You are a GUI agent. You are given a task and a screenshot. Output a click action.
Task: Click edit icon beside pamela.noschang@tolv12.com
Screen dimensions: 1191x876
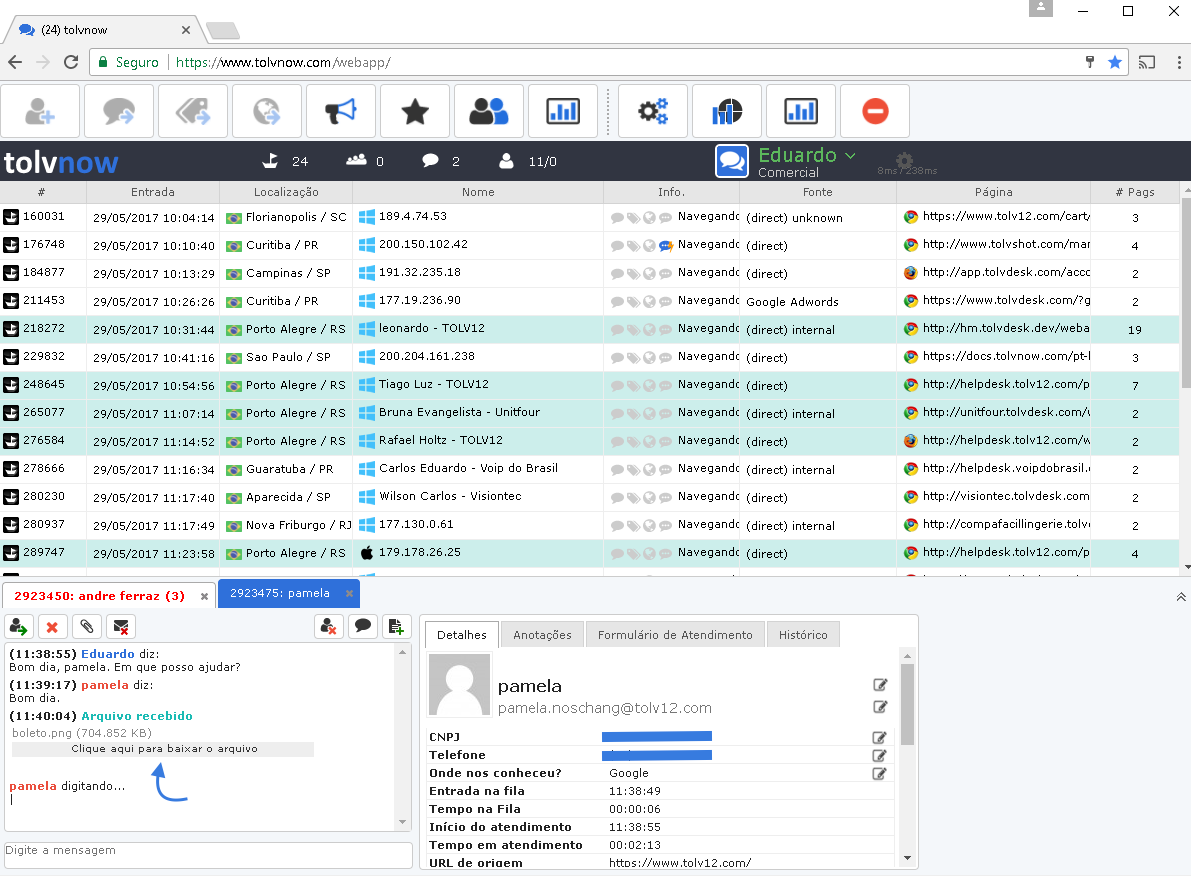click(x=880, y=707)
